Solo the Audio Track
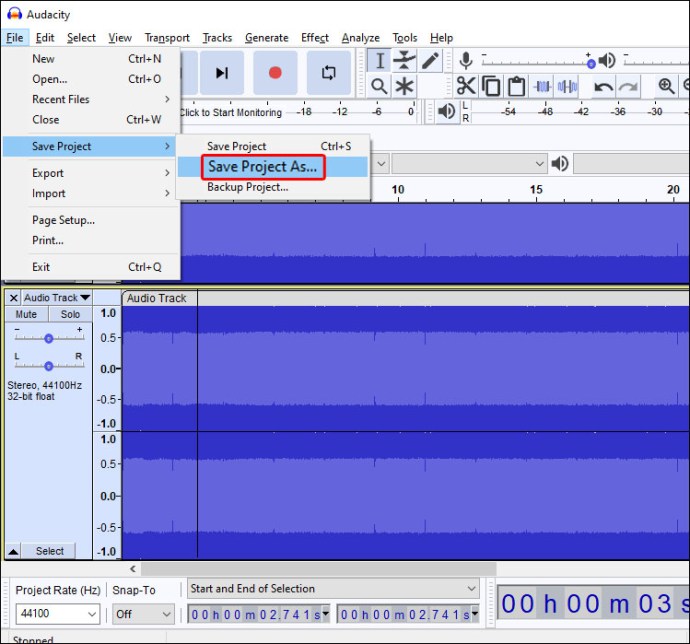This screenshot has height=644, width=690. click(70, 314)
